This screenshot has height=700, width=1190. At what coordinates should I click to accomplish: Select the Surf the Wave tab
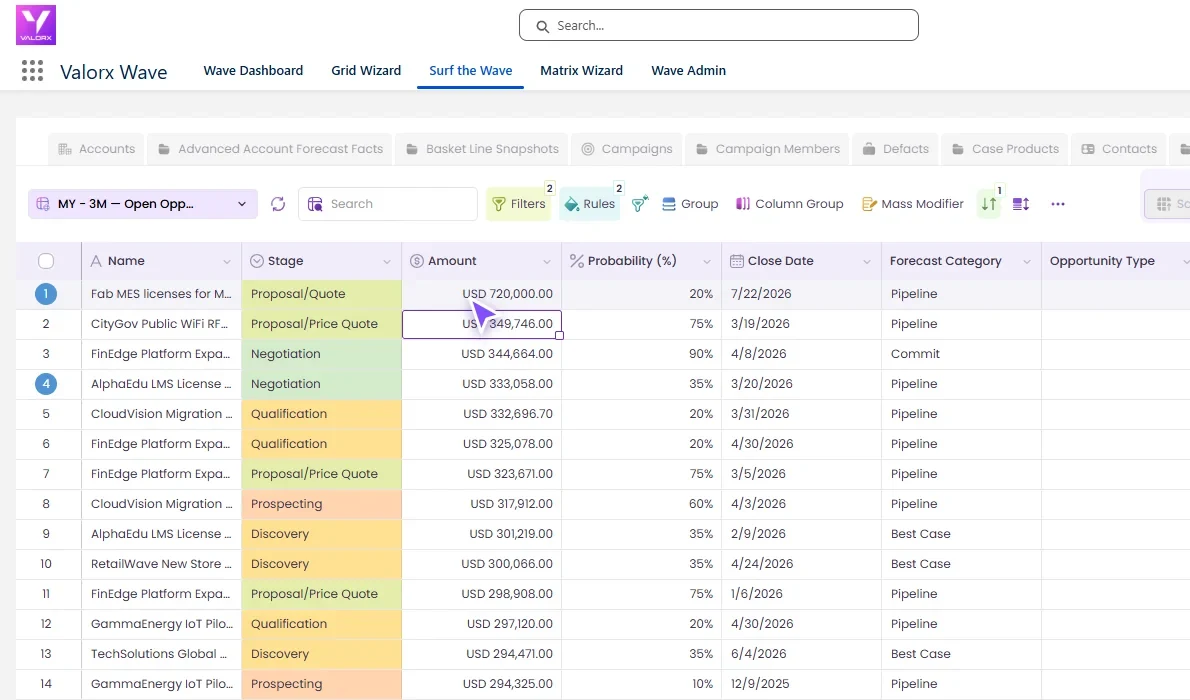coord(471,71)
